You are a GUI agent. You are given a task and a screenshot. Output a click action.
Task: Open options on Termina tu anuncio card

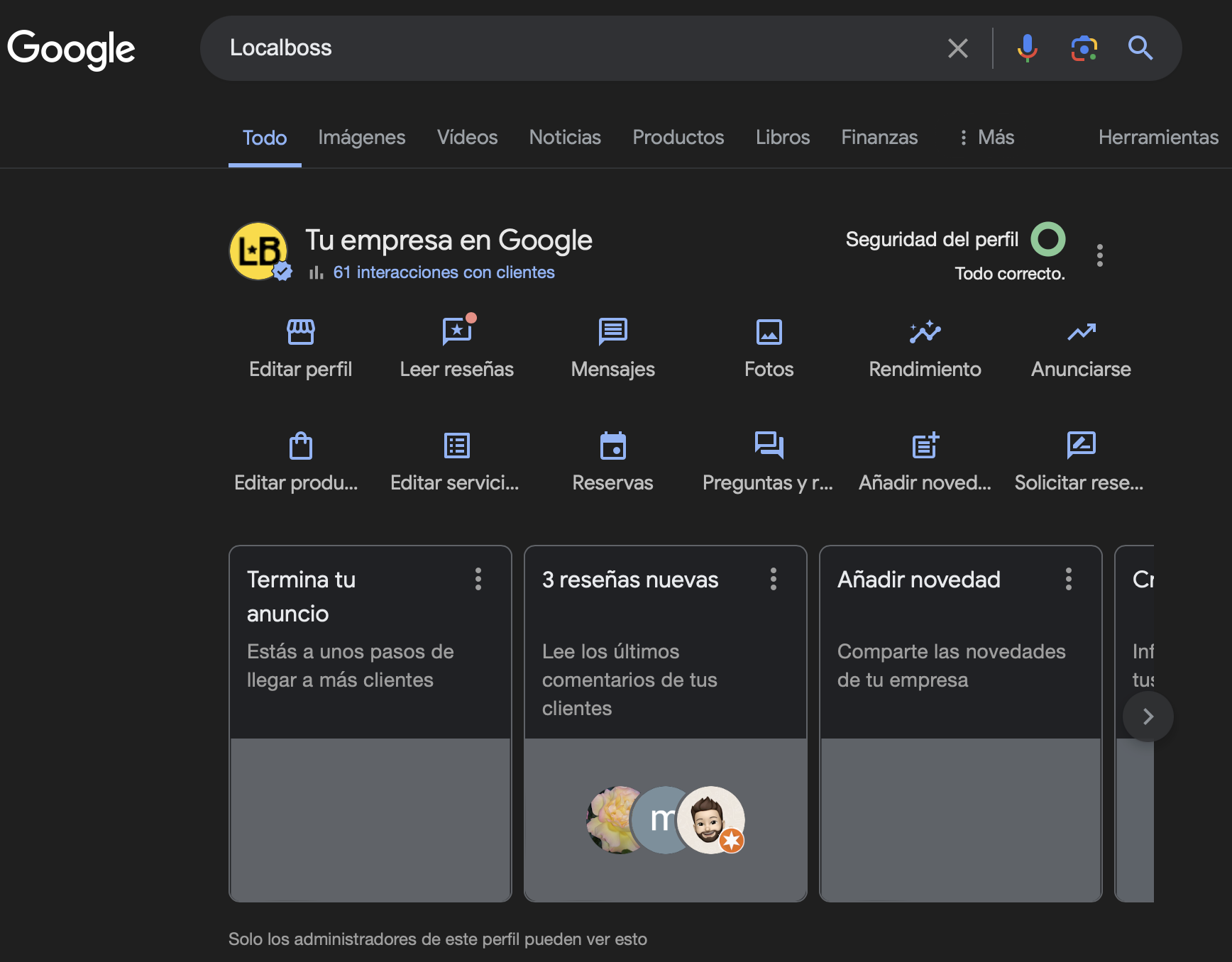(478, 579)
